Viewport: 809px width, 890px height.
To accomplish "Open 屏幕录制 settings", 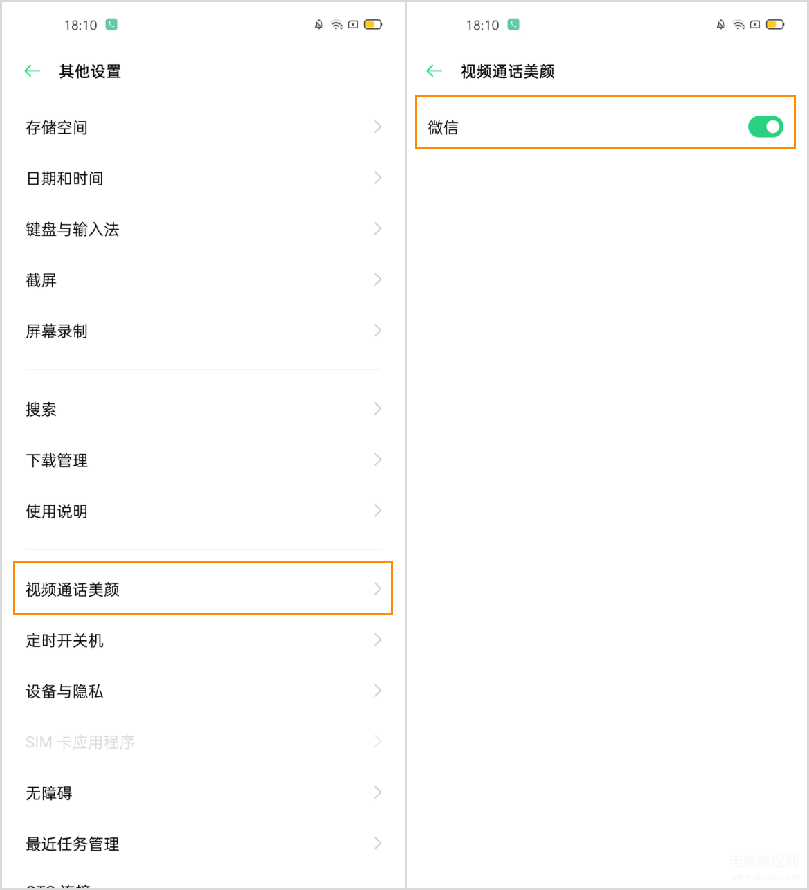I will pos(200,331).
